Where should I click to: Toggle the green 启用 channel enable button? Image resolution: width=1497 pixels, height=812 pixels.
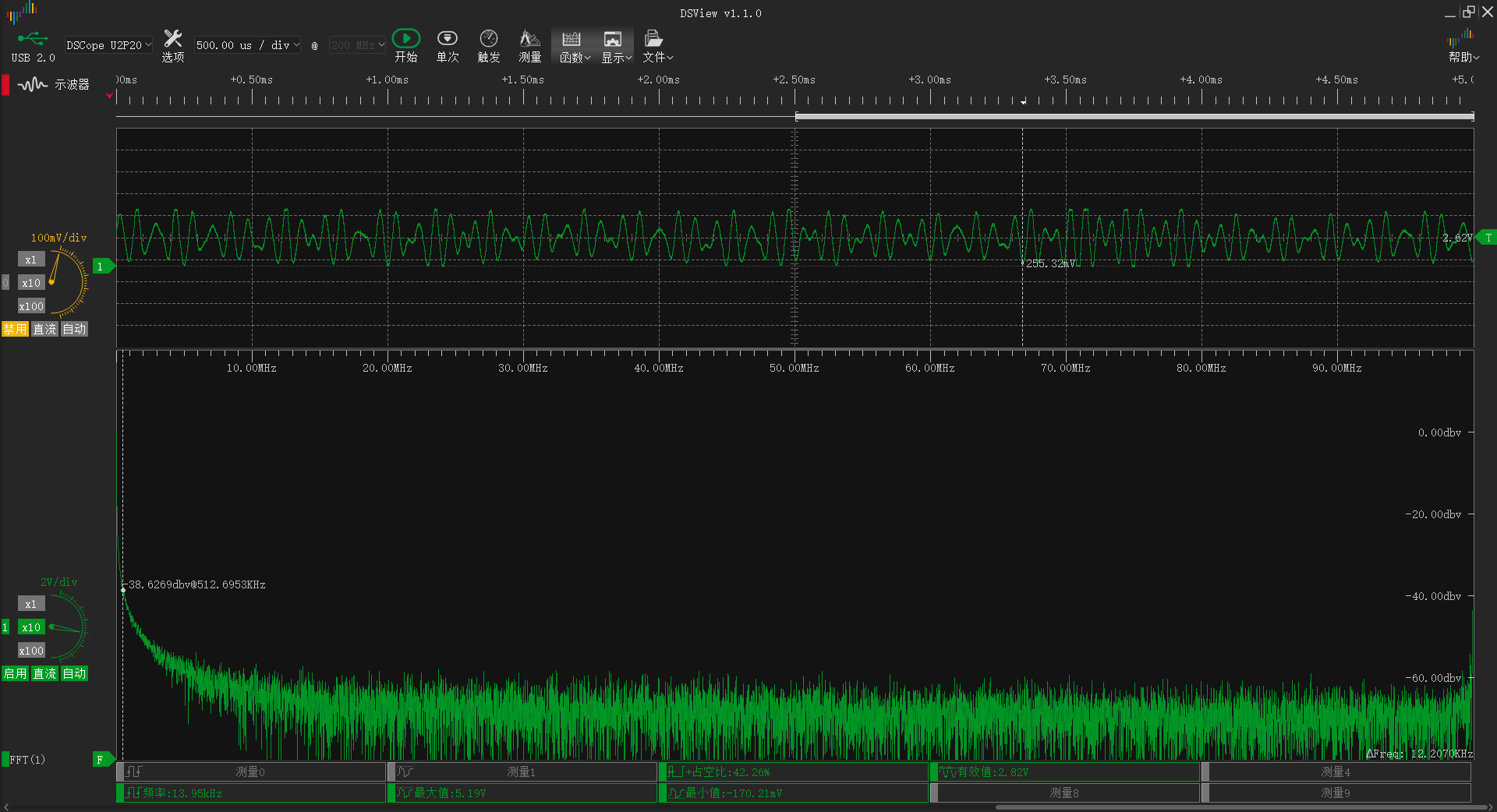15,673
